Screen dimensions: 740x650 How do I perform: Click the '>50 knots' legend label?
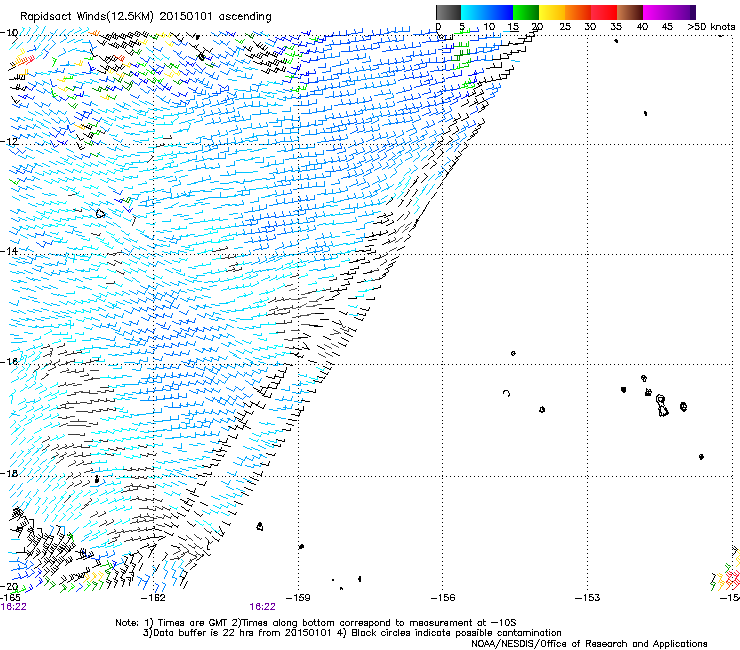711,27
